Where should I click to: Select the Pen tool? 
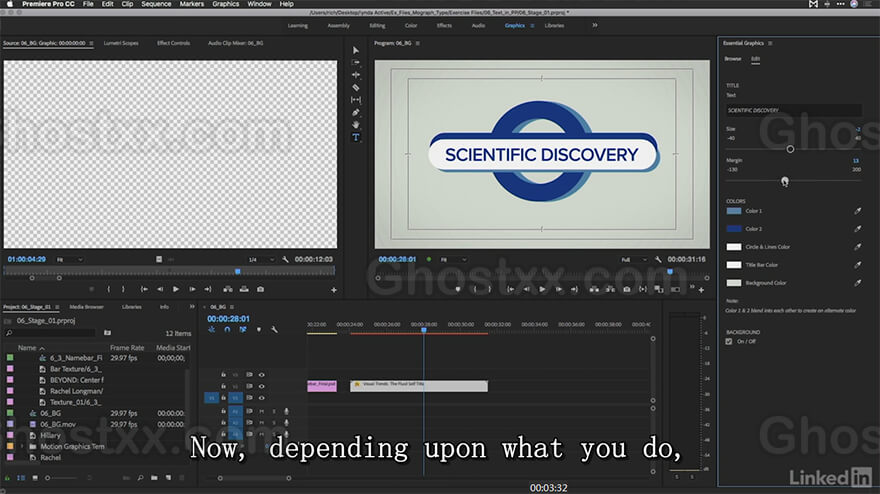point(356,113)
